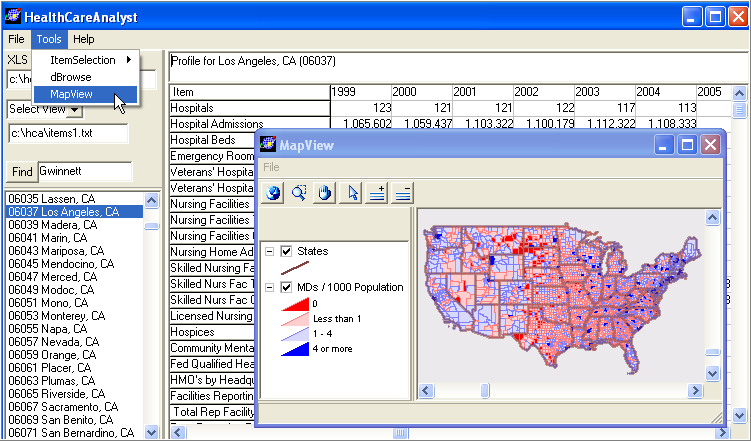Activate the pan hand tool
The height and width of the screenshot is (441, 751).
tap(324, 193)
